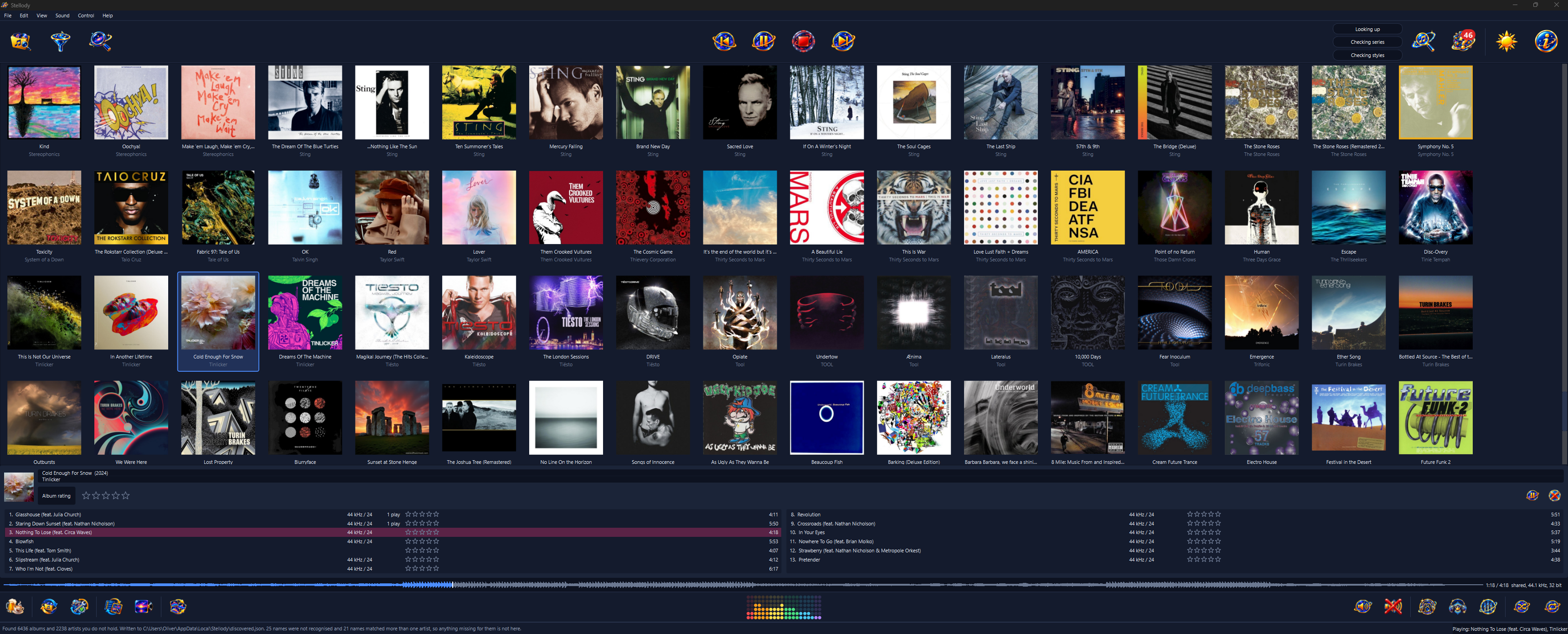Image resolution: width=1568 pixels, height=634 pixels.
Task: Click the now-playing album thumbnail
Action: (x=19, y=488)
